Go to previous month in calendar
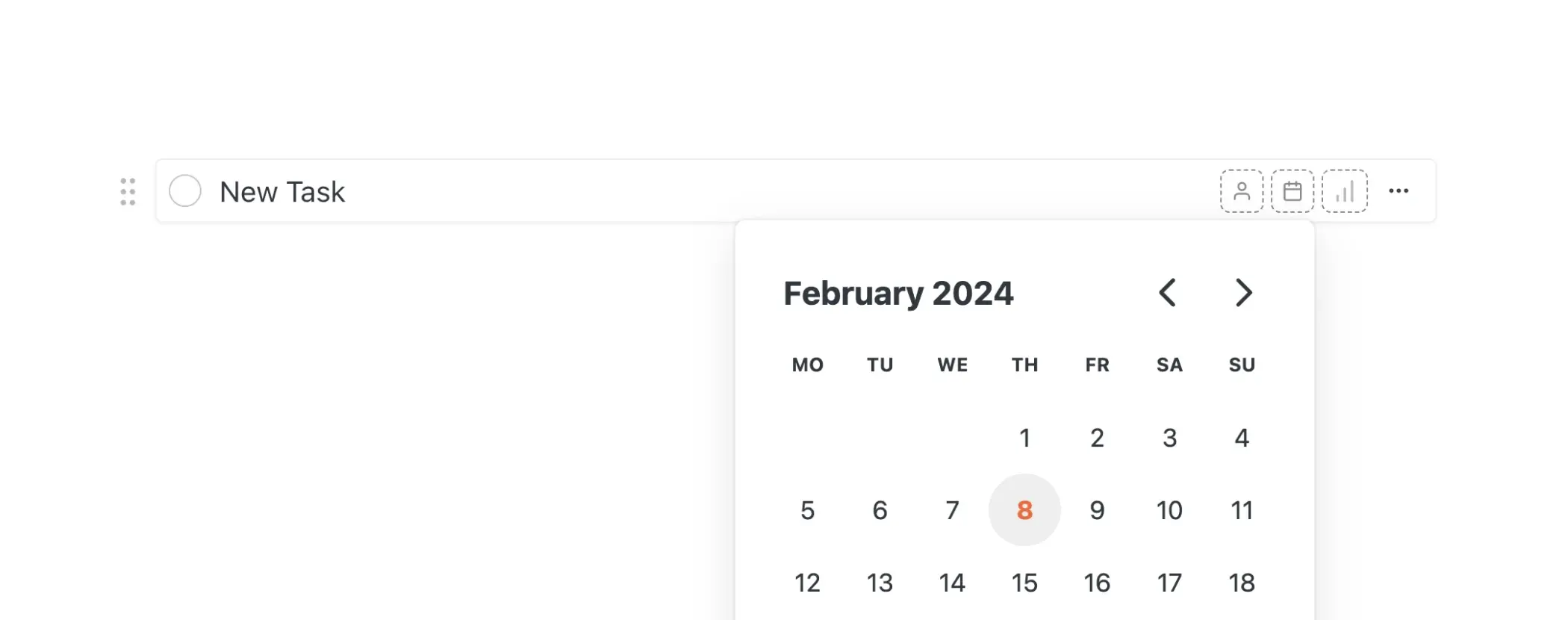The height and width of the screenshot is (620, 1568). 1168,293
